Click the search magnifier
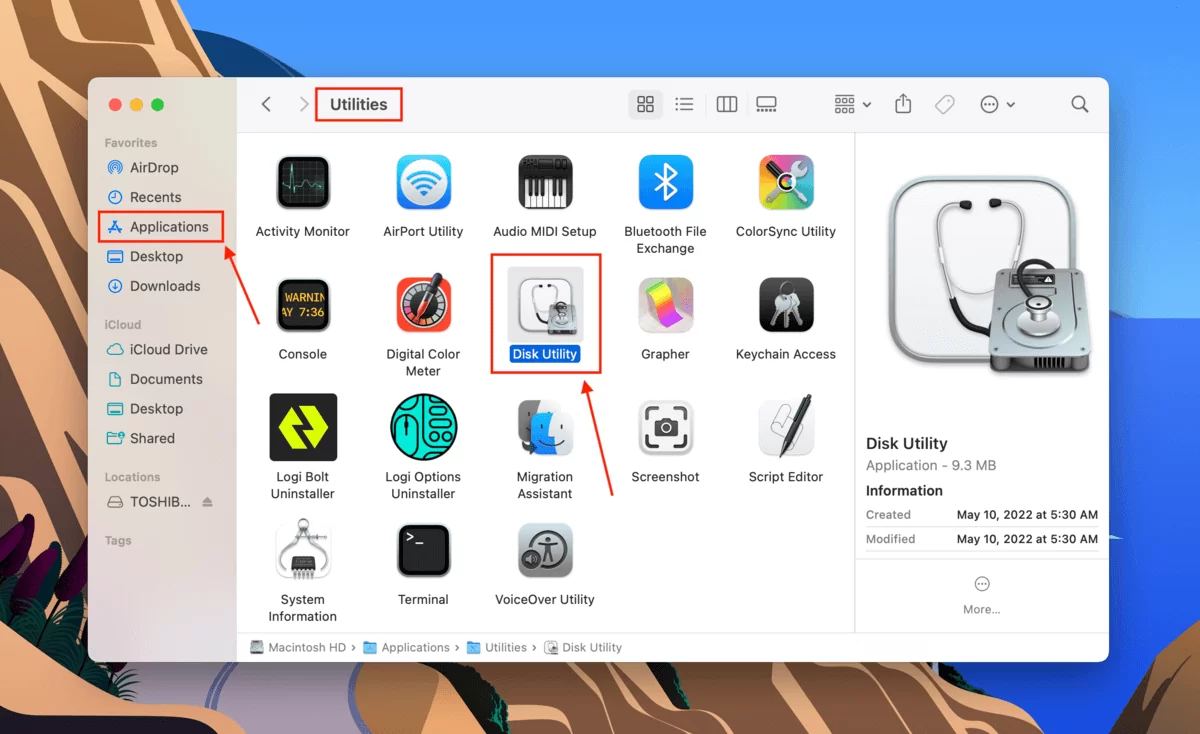Image resolution: width=1200 pixels, height=734 pixels. [1079, 103]
